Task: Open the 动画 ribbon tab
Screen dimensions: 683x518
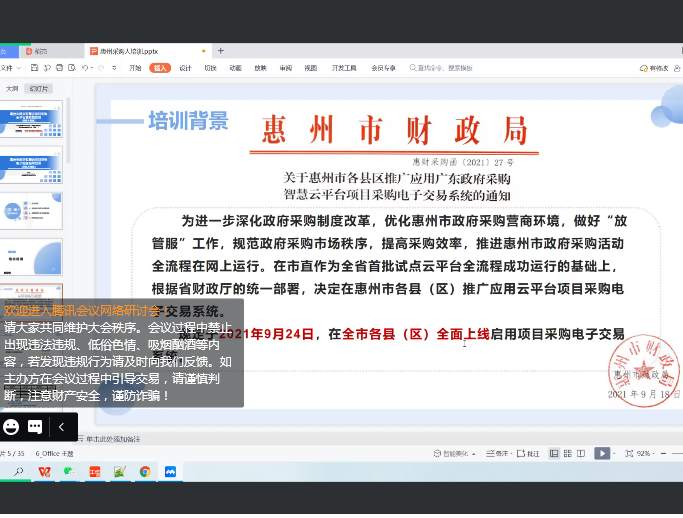Action: pos(235,68)
